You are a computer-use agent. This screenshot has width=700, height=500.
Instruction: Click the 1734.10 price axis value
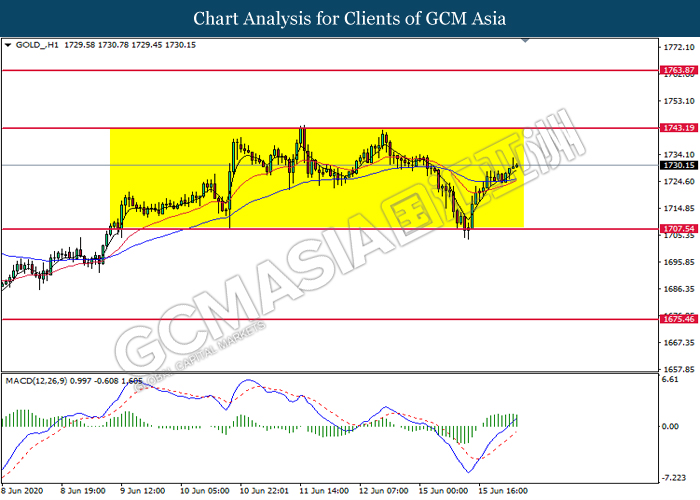(x=679, y=155)
